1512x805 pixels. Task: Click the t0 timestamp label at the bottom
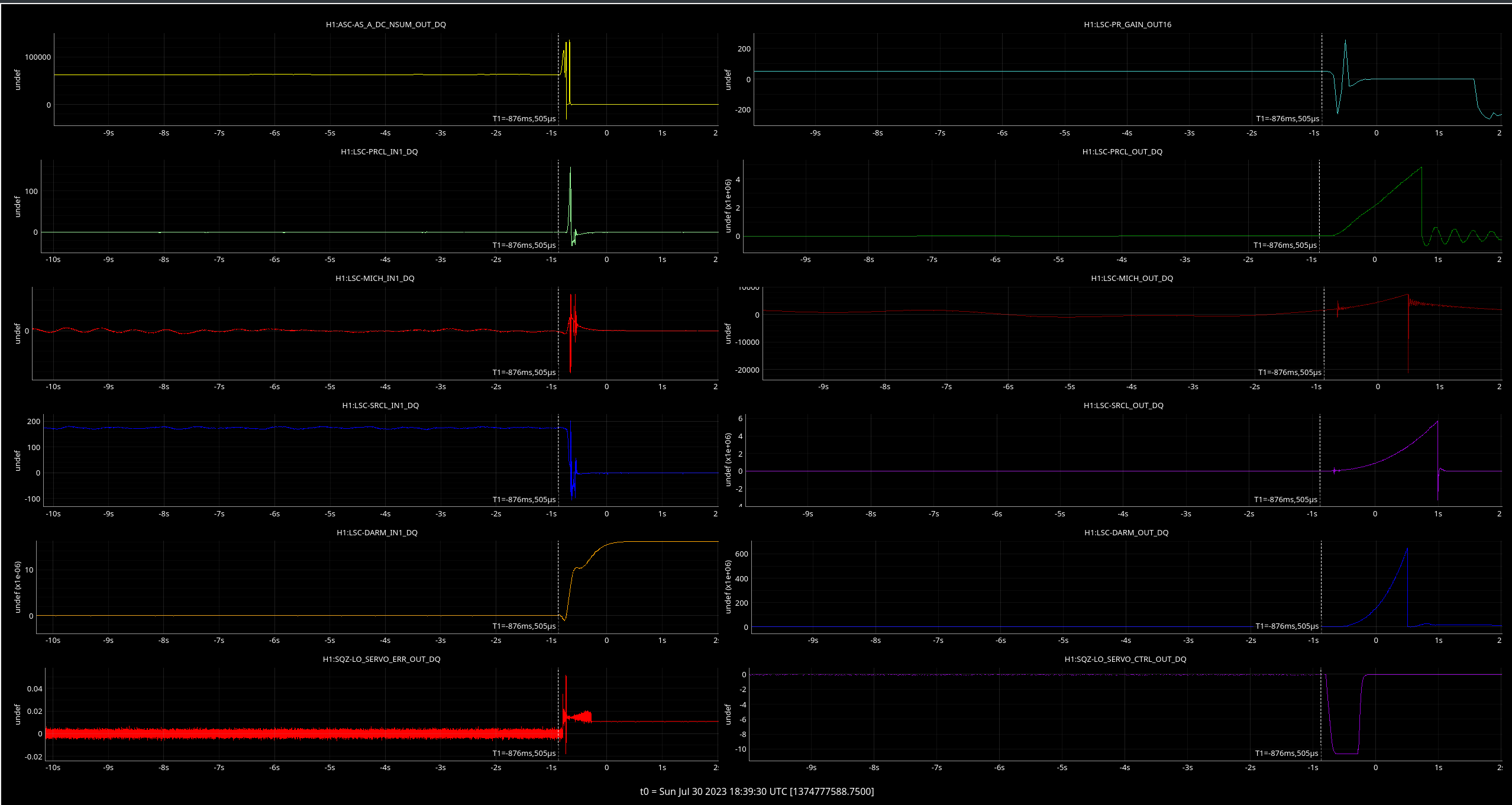coord(757,791)
